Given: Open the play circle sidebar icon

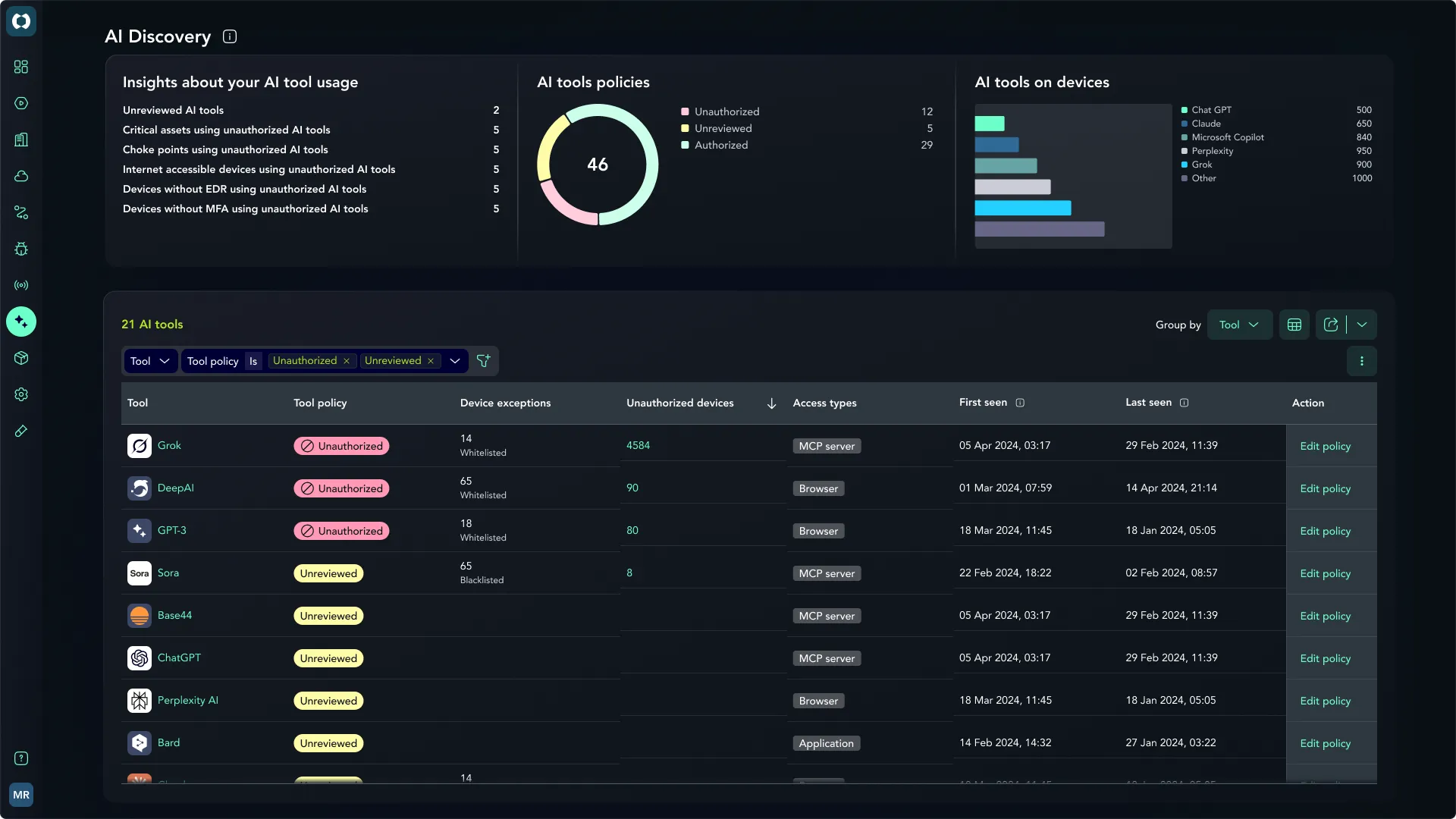Looking at the screenshot, I should [21, 103].
